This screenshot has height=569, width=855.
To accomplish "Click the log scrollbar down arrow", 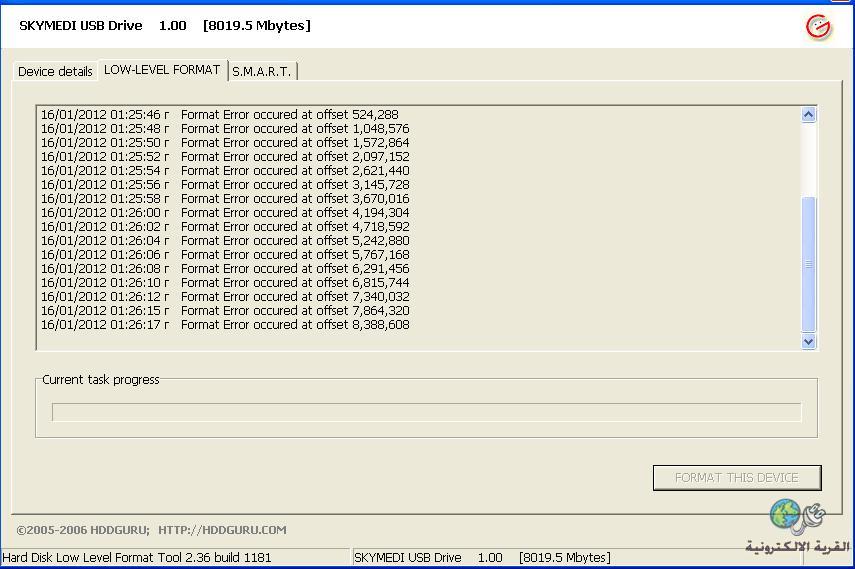I will click(x=809, y=341).
